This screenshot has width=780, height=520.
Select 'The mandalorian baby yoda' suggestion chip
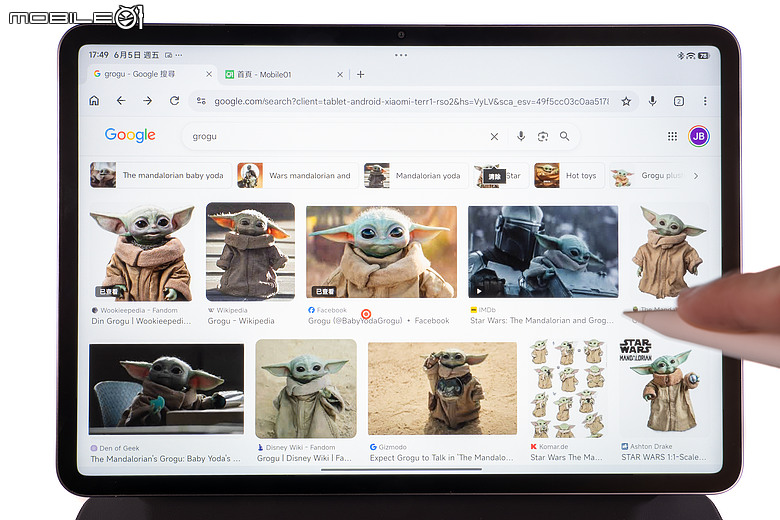click(x=160, y=175)
